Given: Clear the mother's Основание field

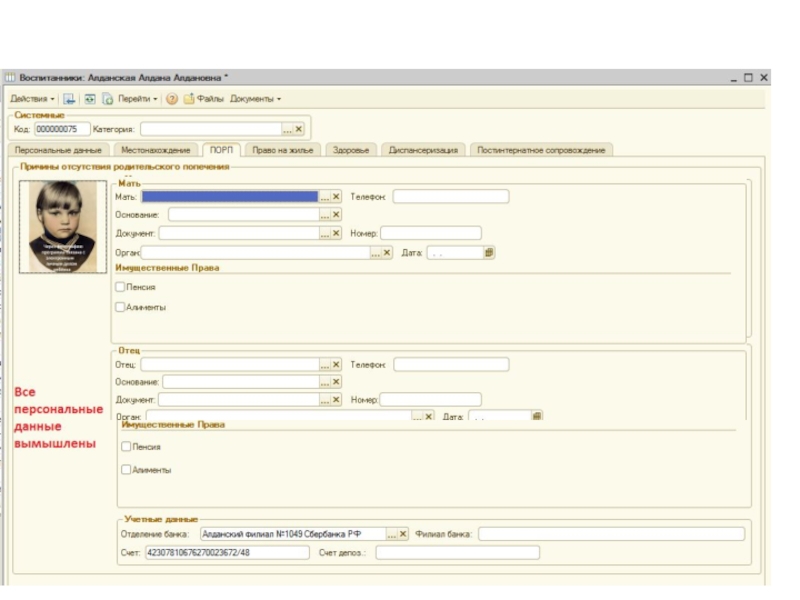Looking at the screenshot, I should (336, 215).
